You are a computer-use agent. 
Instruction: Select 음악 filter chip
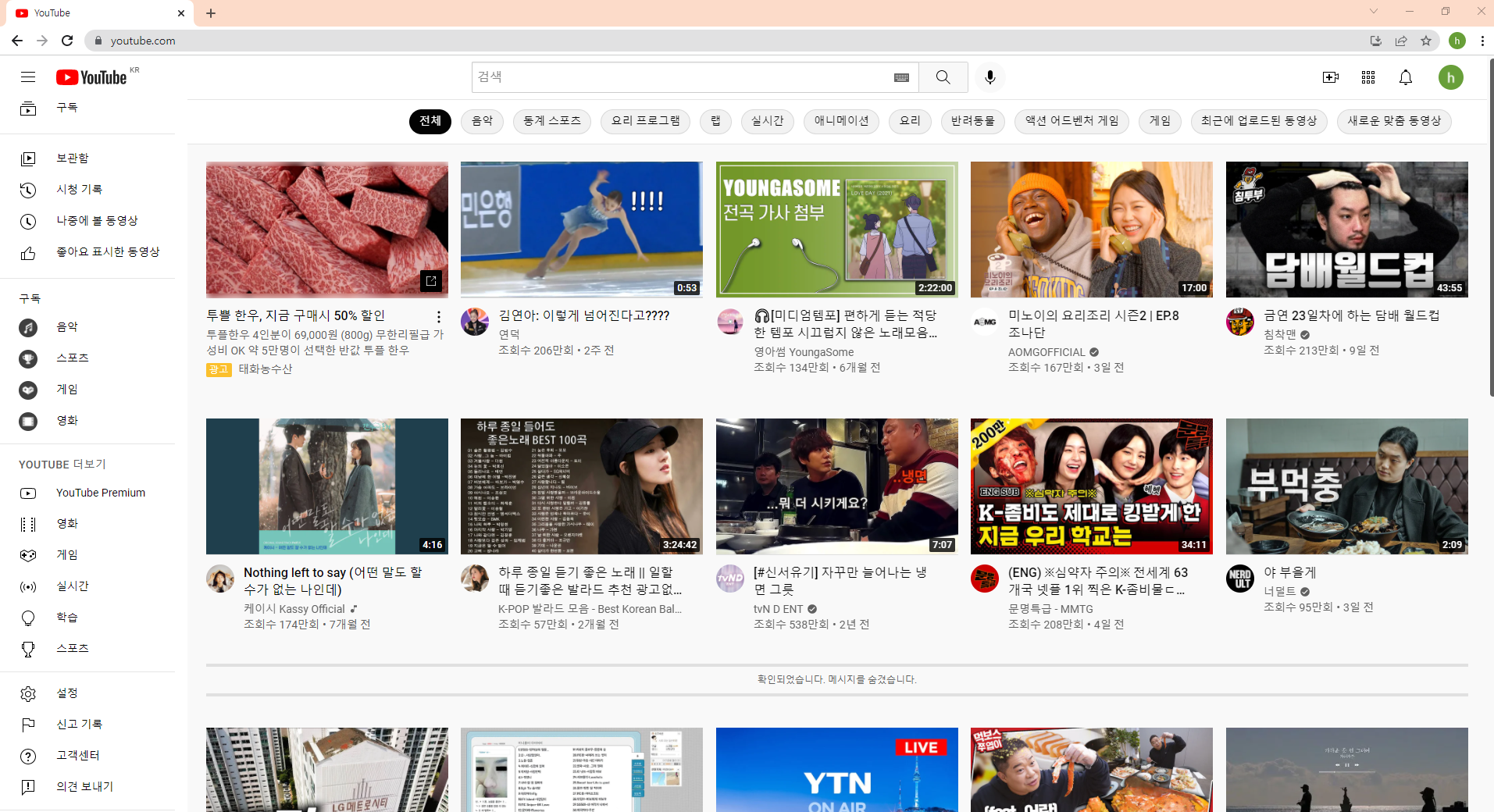pyautogui.click(x=483, y=121)
